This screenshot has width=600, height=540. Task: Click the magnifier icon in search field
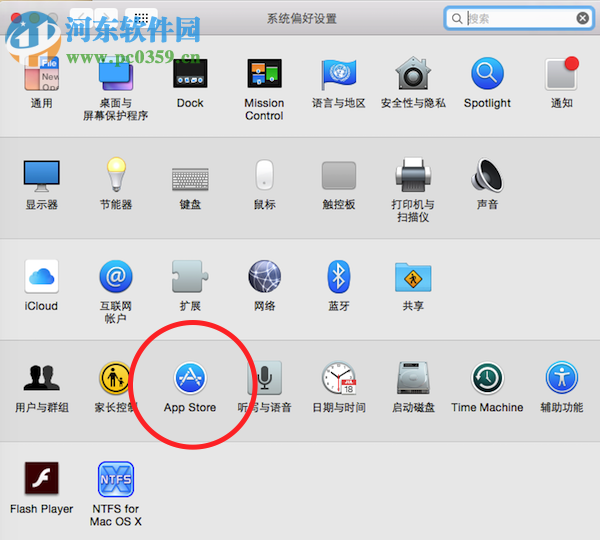(457, 18)
